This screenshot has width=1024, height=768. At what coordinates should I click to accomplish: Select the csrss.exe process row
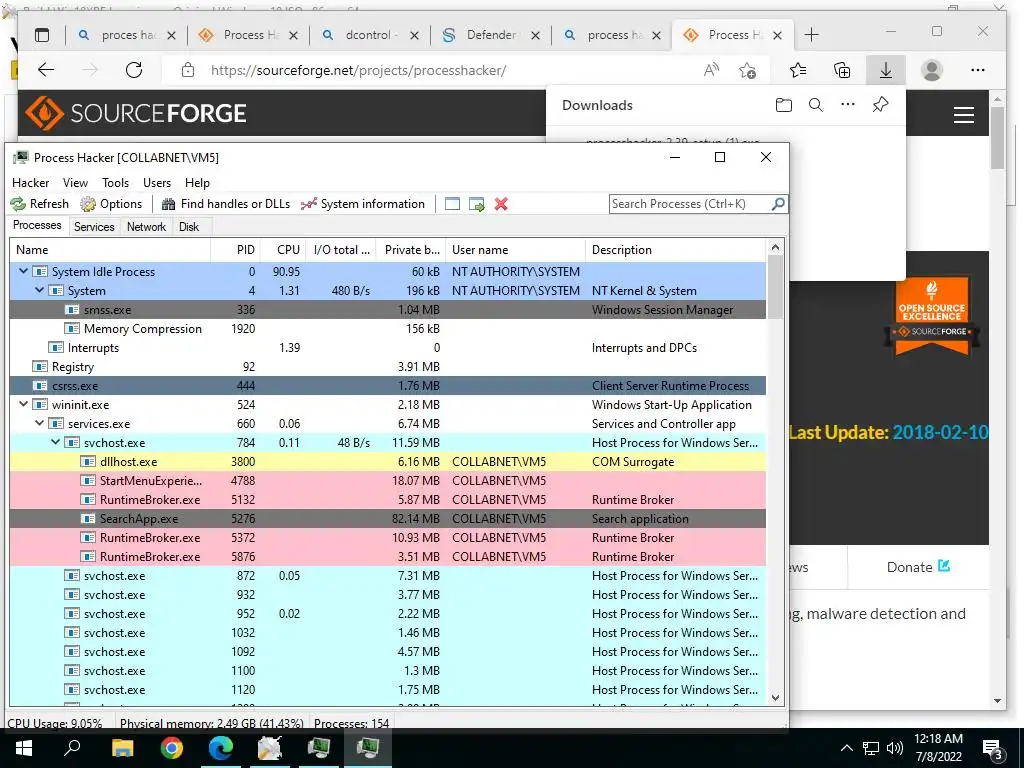pos(388,385)
